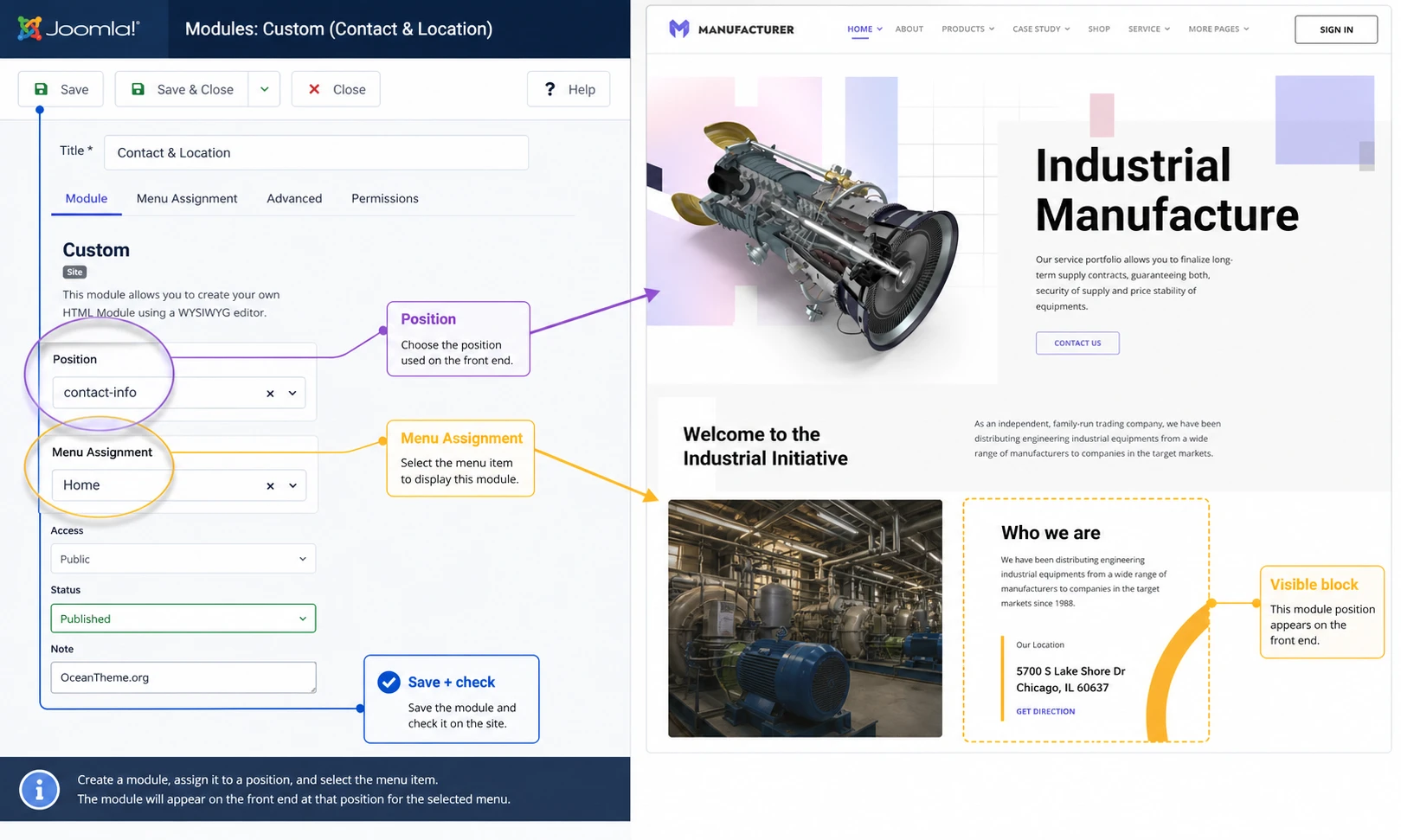Click the Save button
Screen dimensions: 1401x840
[x=61, y=89]
